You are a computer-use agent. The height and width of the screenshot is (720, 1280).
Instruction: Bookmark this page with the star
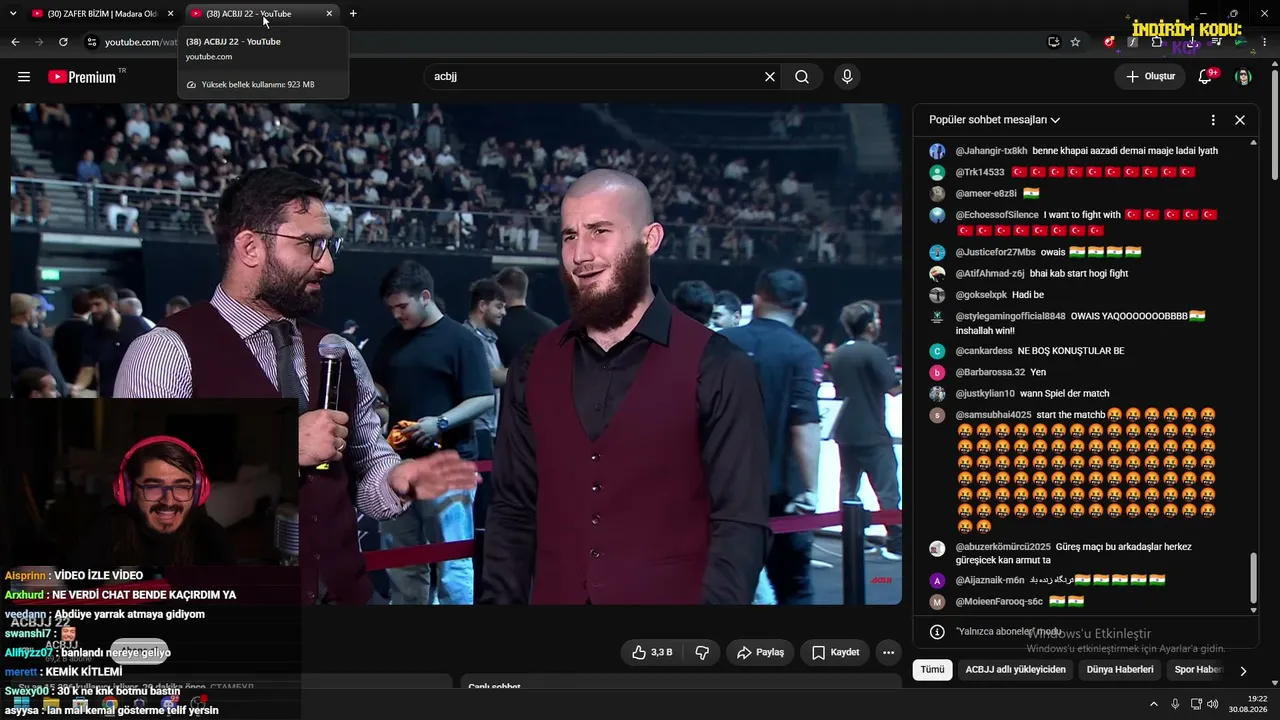1075,42
